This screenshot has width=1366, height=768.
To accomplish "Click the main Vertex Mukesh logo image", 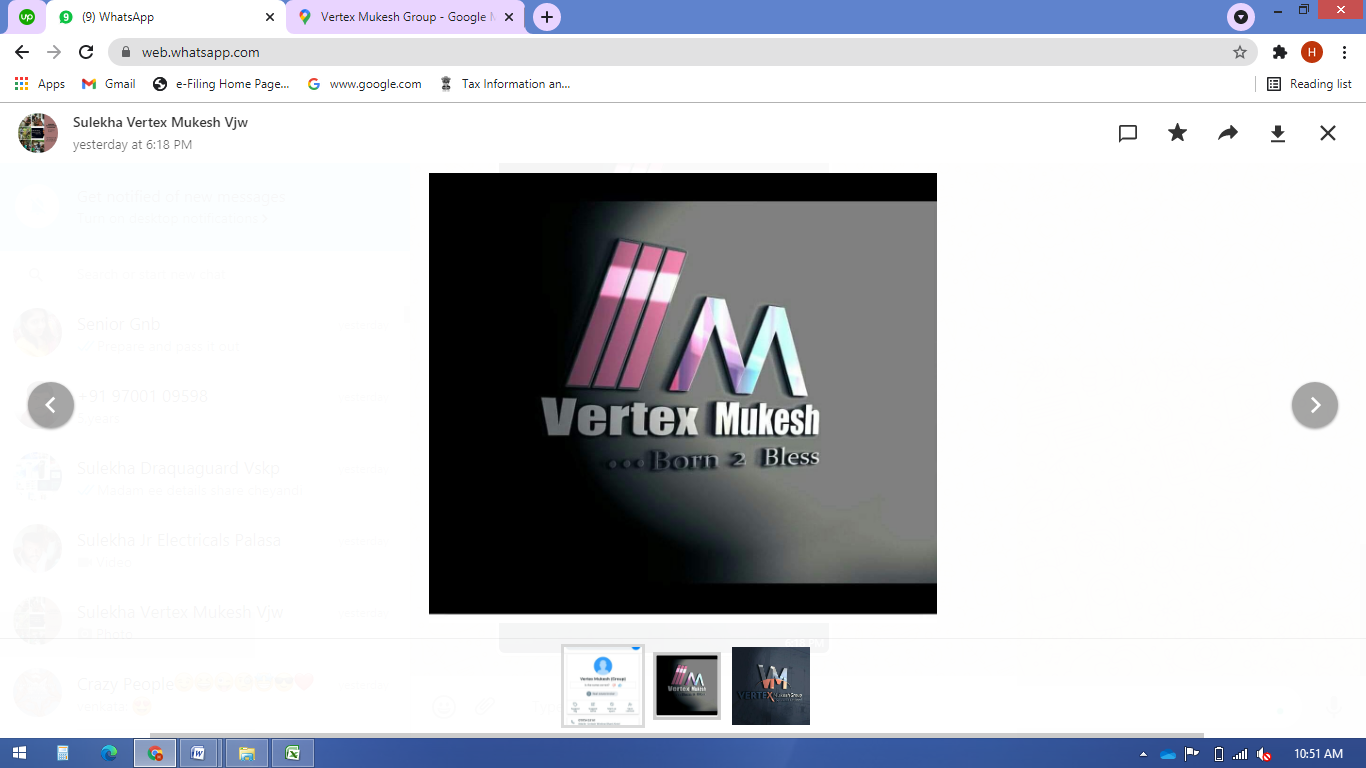I will pyautogui.click(x=683, y=393).
